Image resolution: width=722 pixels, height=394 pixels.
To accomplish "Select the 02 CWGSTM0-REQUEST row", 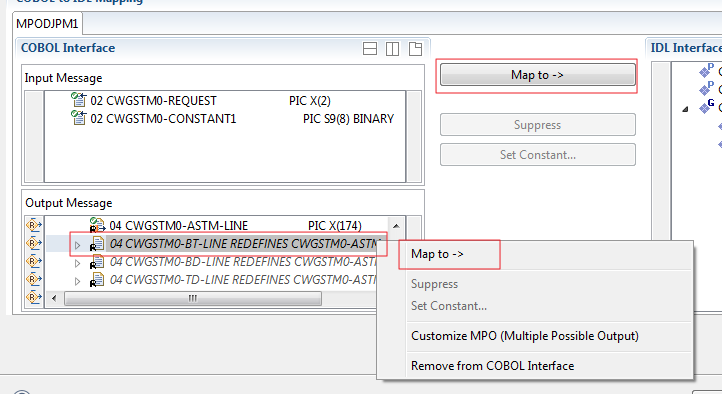I will (225, 101).
